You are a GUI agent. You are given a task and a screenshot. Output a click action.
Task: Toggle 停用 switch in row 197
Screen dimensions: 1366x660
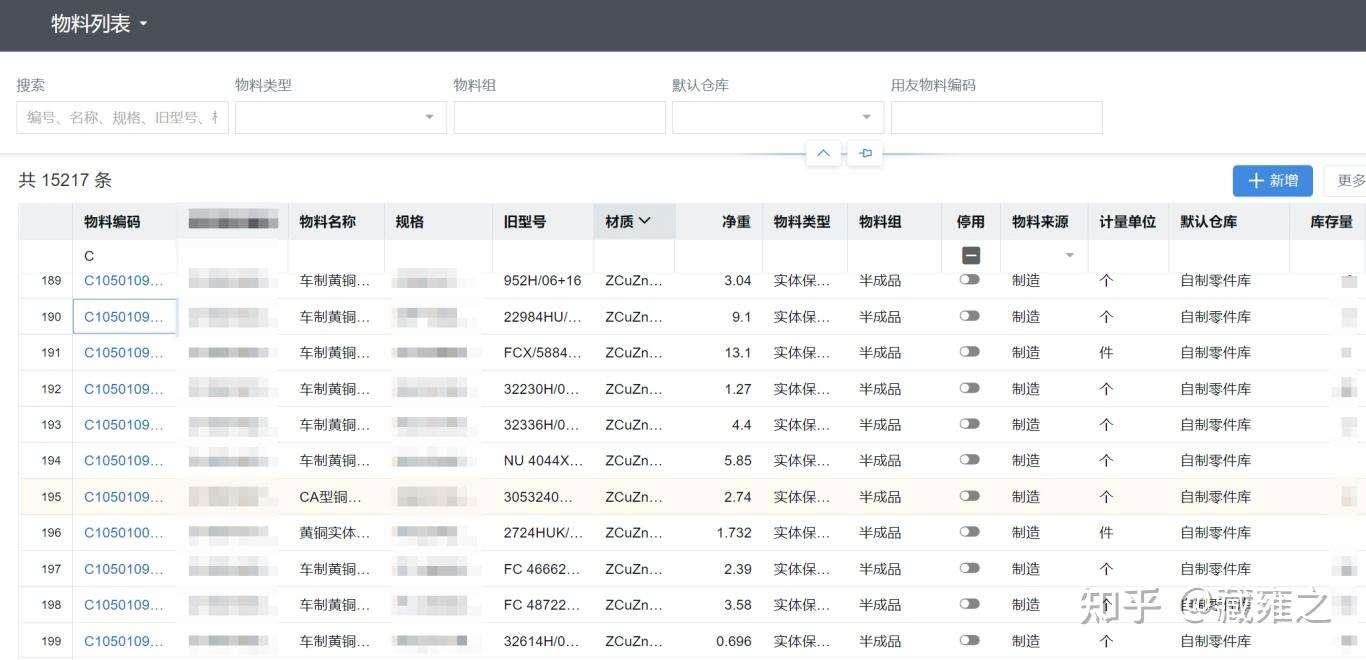969,568
